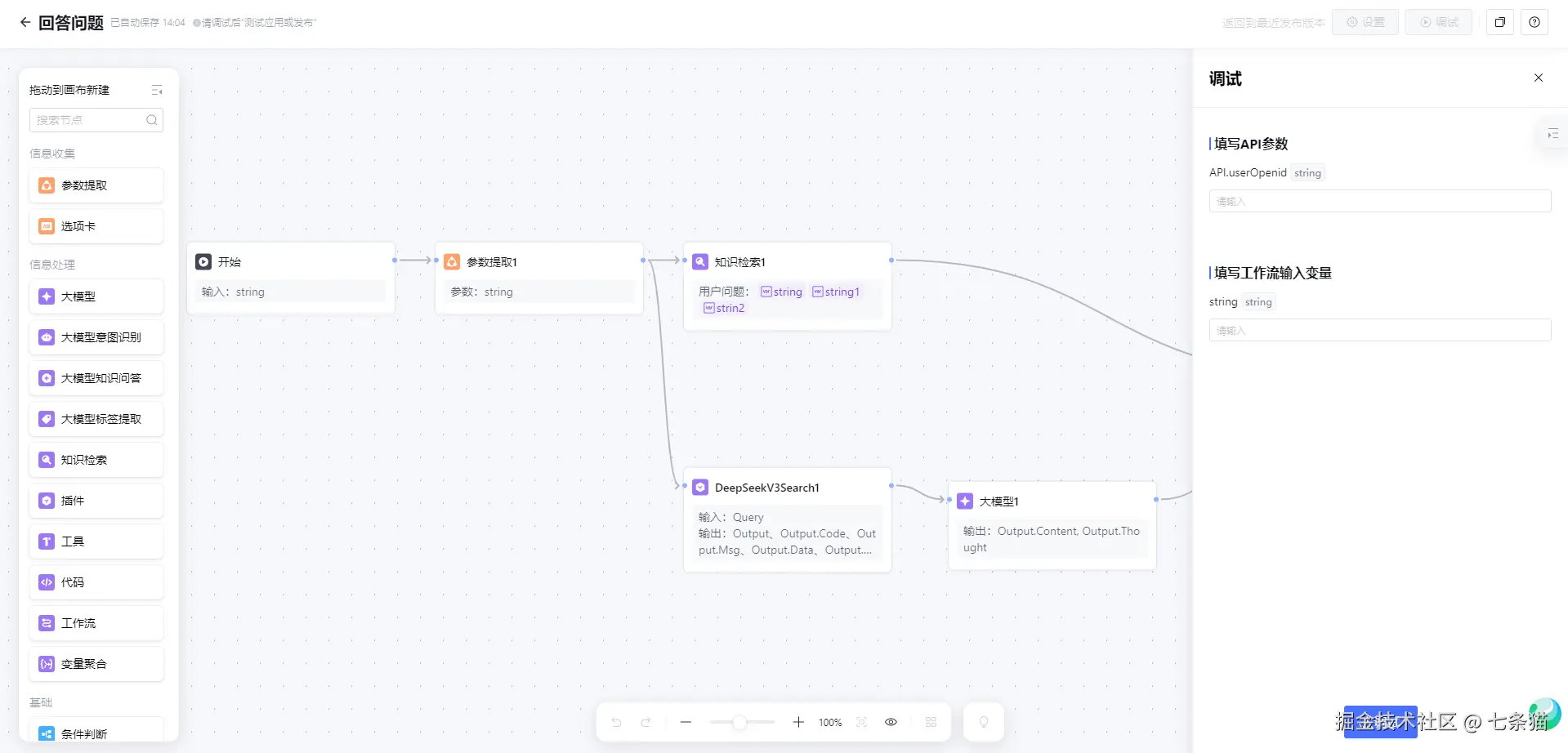Click the lightbulb icon on canvas toolbar
1568x753 pixels.
point(984,722)
